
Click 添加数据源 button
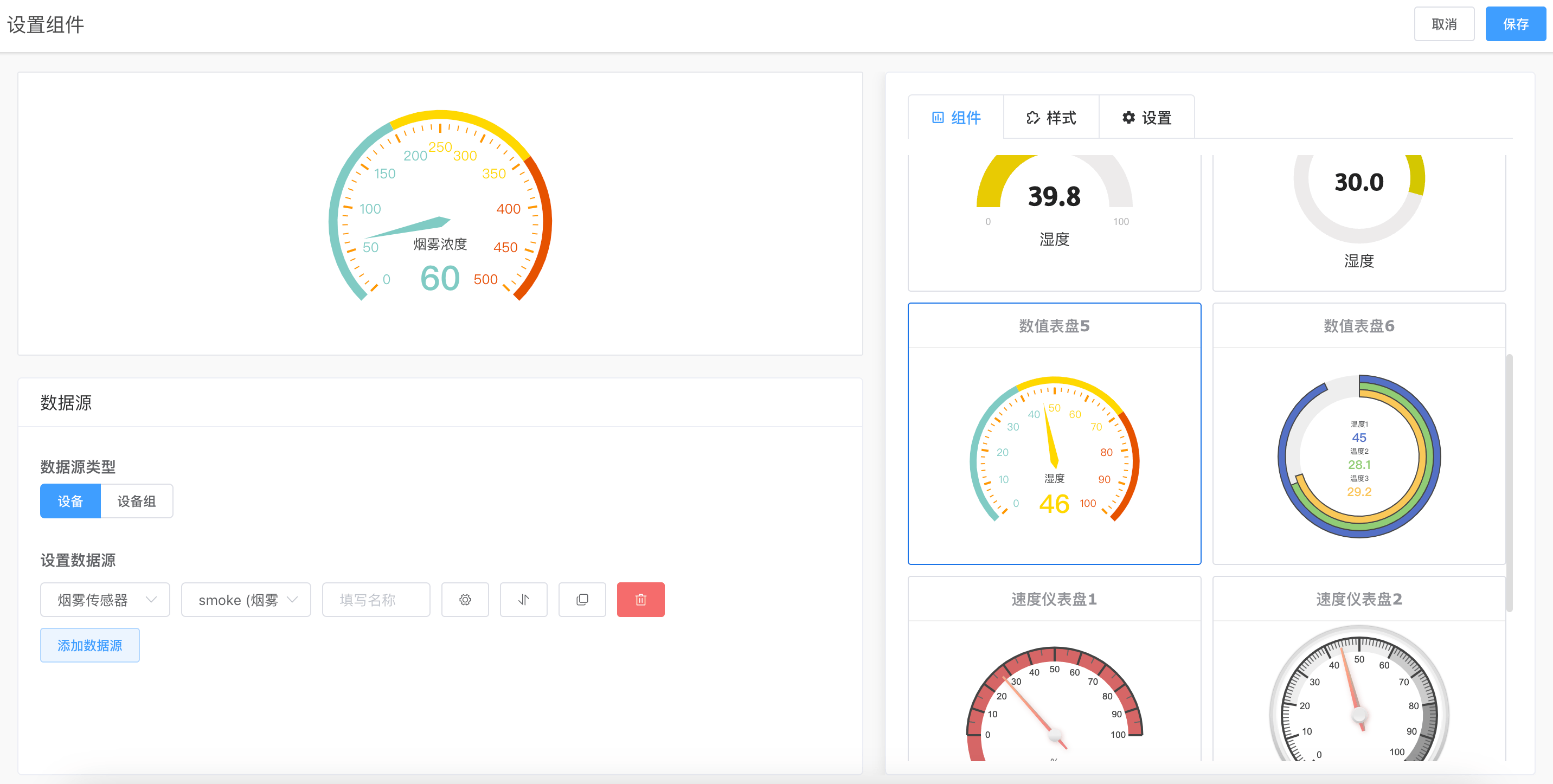[90, 645]
